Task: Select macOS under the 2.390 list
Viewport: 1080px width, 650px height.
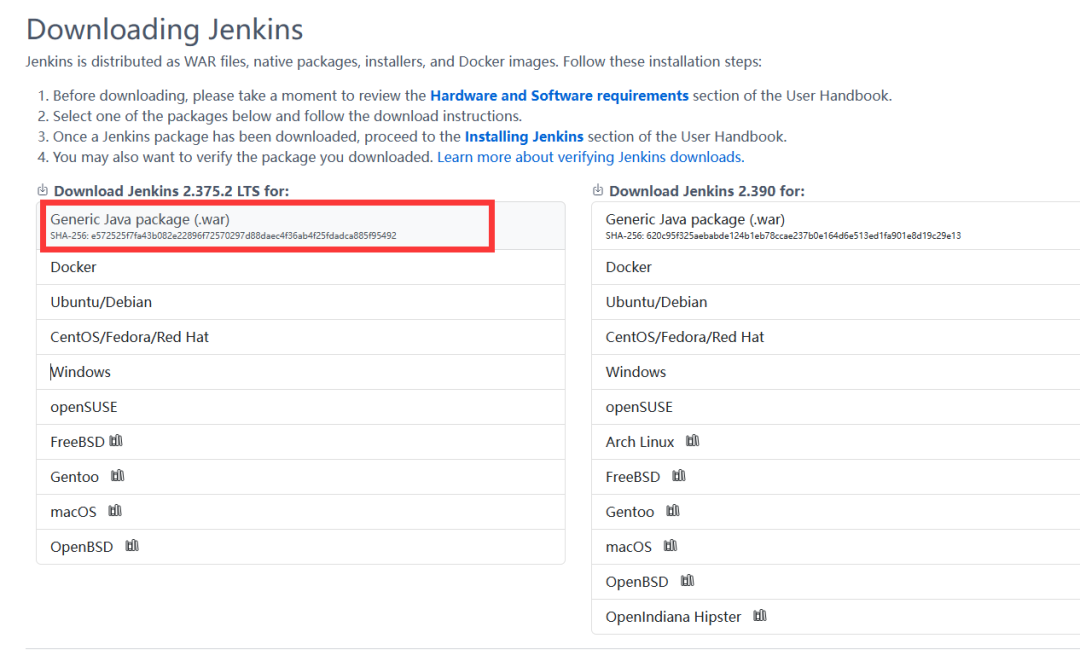Action: (835, 547)
